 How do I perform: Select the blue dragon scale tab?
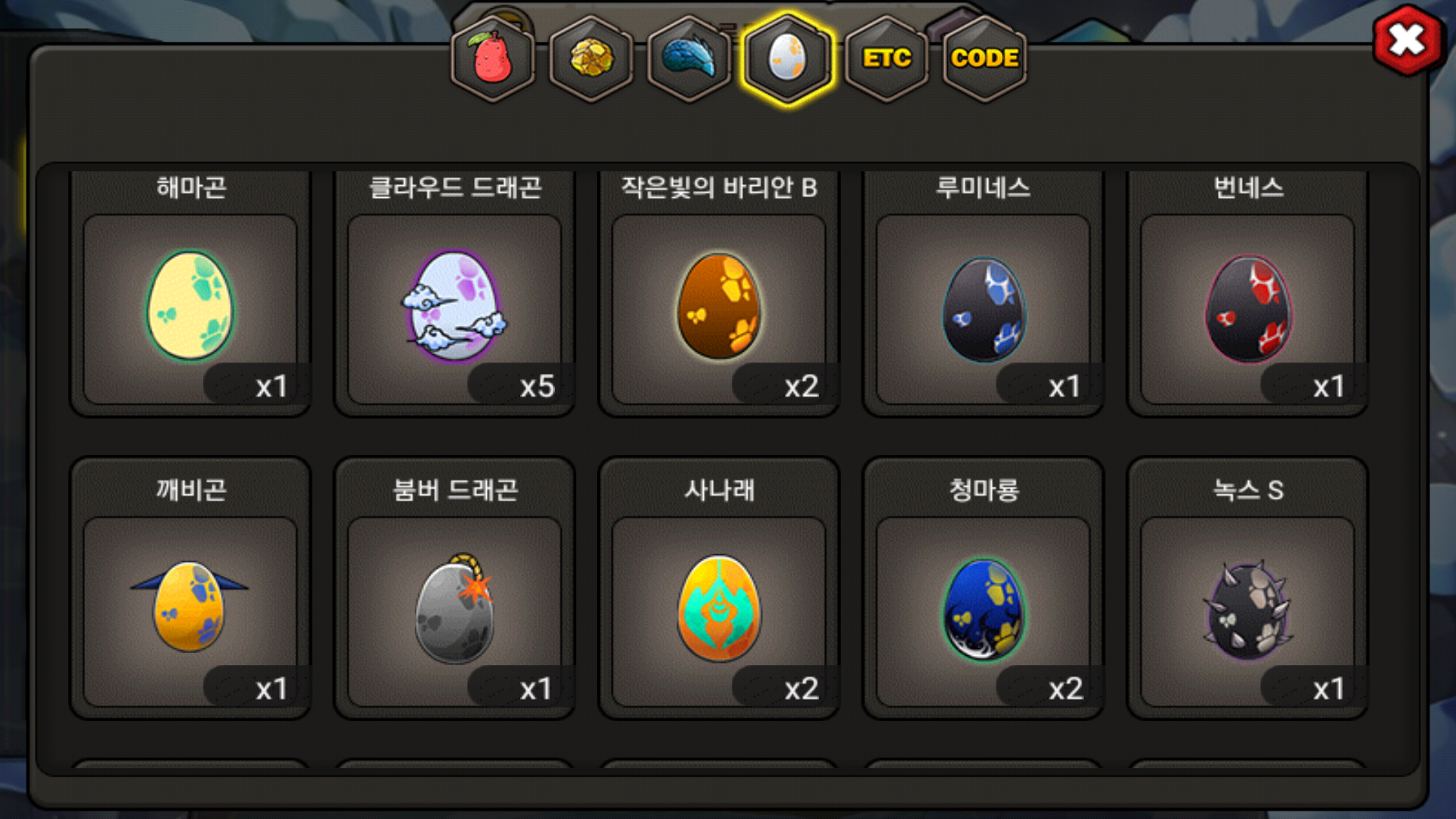tap(689, 58)
